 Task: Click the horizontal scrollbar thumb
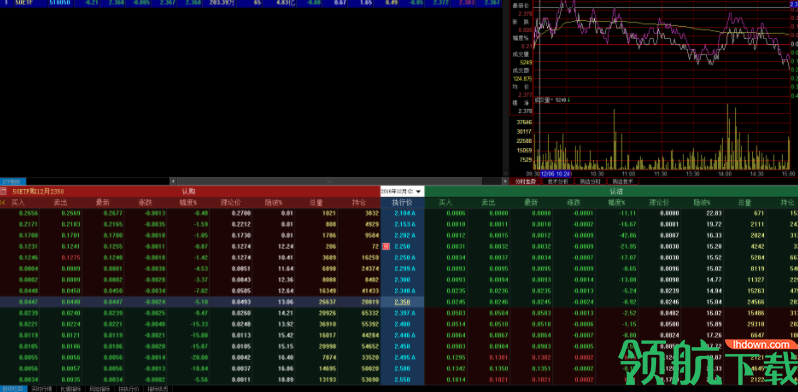click(329, 181)
